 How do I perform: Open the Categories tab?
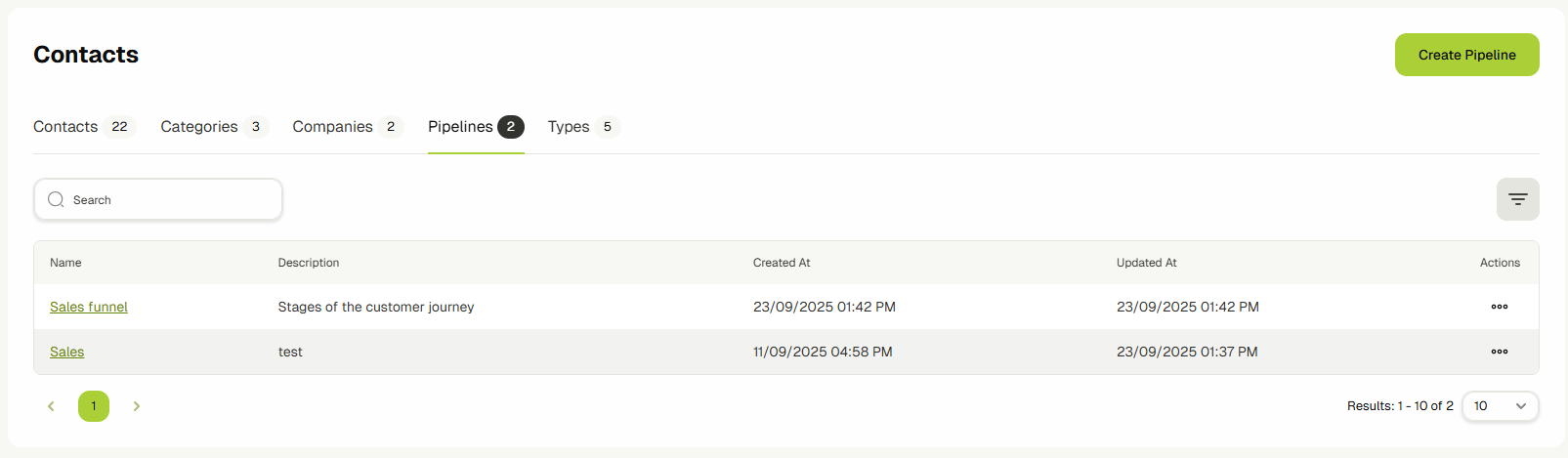click(199, 127)
